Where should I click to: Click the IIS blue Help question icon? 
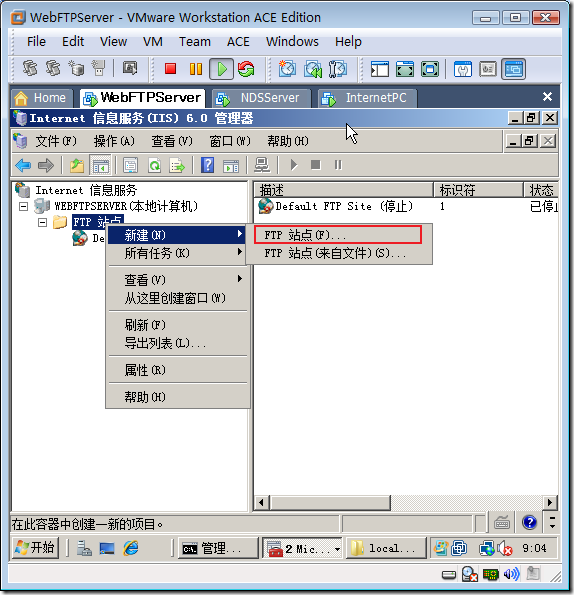tap(208, 165)
